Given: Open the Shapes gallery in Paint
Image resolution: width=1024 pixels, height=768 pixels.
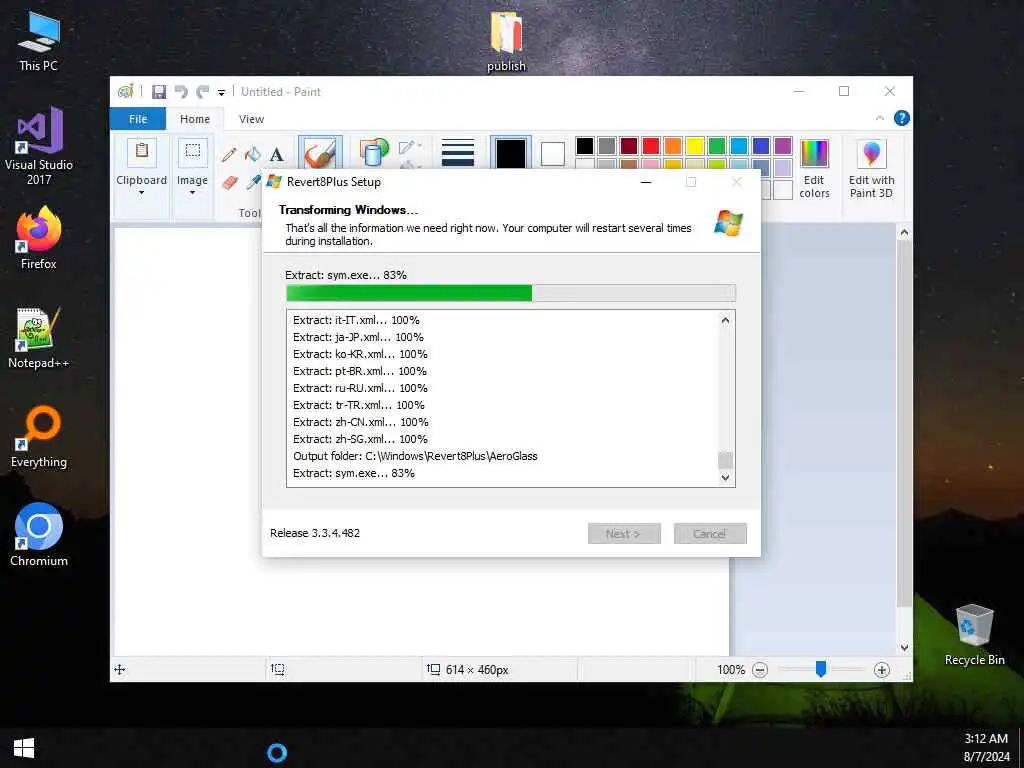Looking at the screenshot, I should 374,152.
